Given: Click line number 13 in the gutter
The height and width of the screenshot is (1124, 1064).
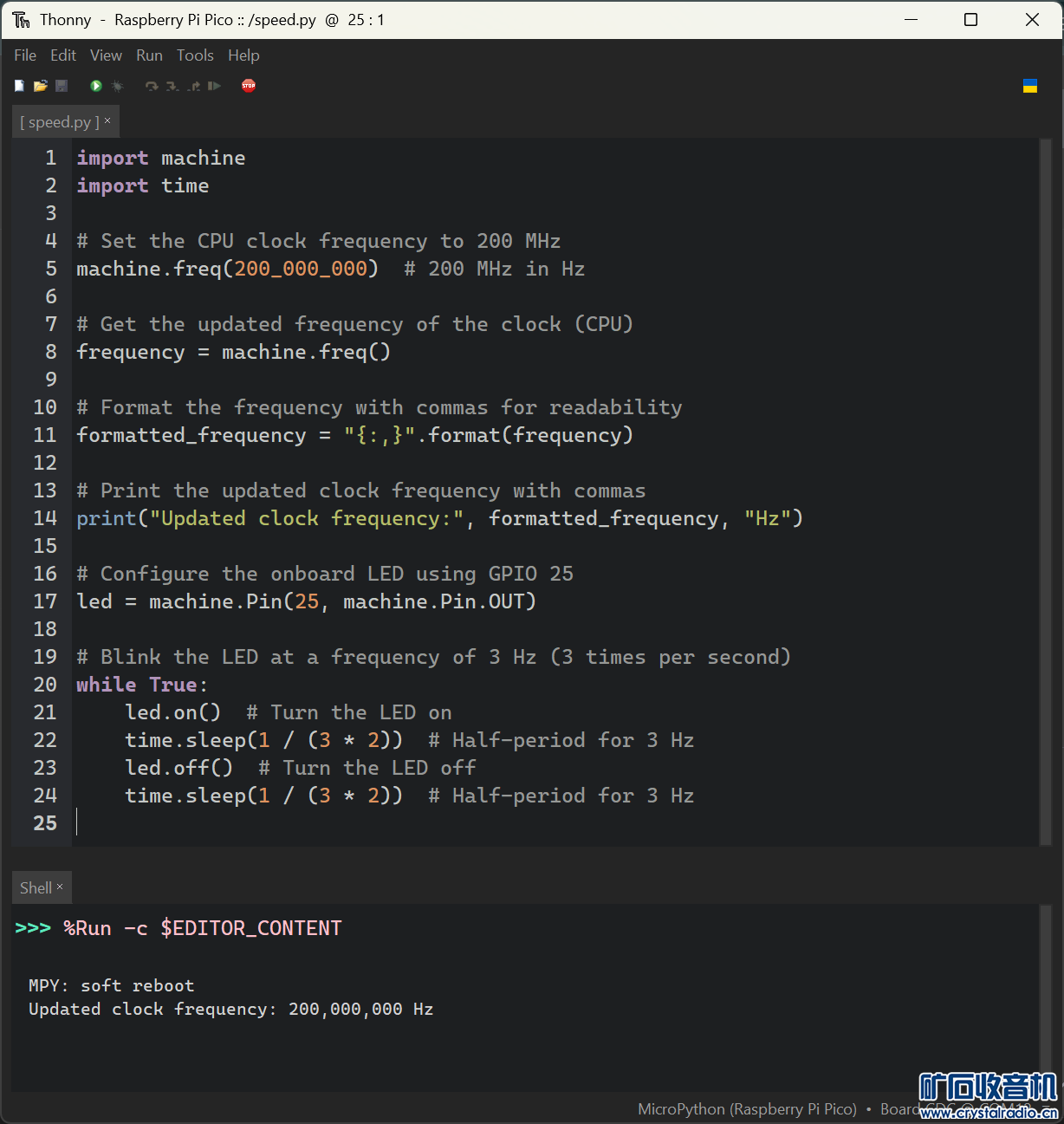Looking at the screenshot, I should tap(45, 491).
